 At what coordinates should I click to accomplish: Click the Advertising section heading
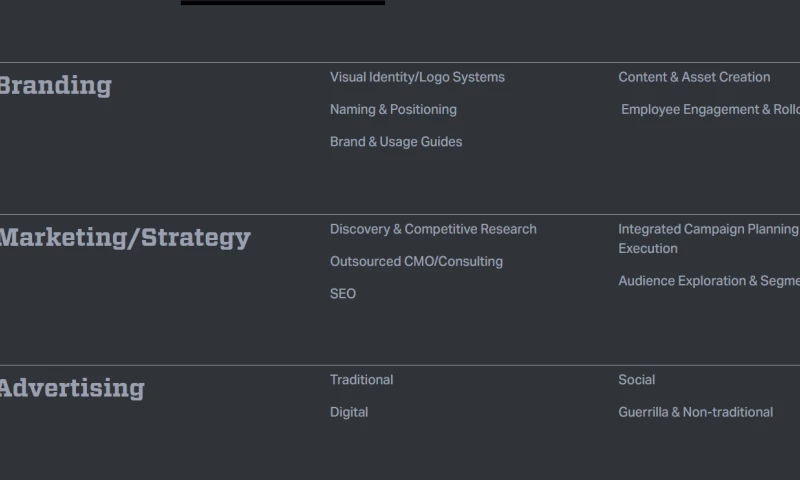pos(72,388)
